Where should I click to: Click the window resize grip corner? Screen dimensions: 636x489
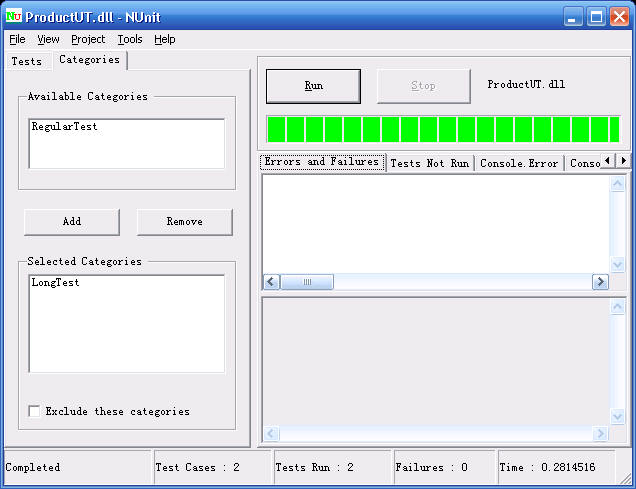(625, 479)
